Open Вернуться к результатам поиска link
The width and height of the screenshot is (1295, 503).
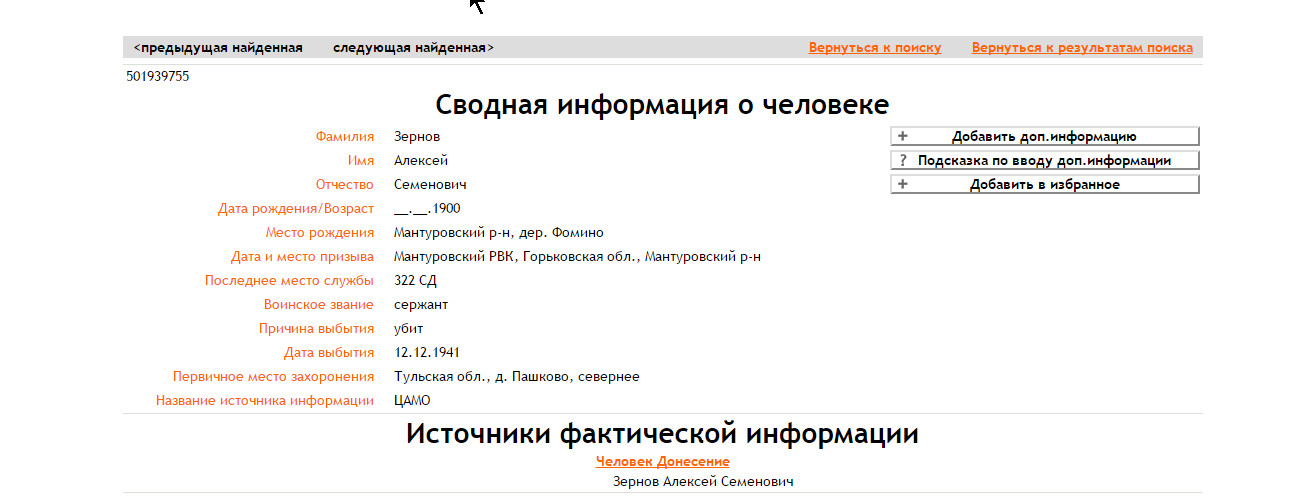click(1081, 48)
